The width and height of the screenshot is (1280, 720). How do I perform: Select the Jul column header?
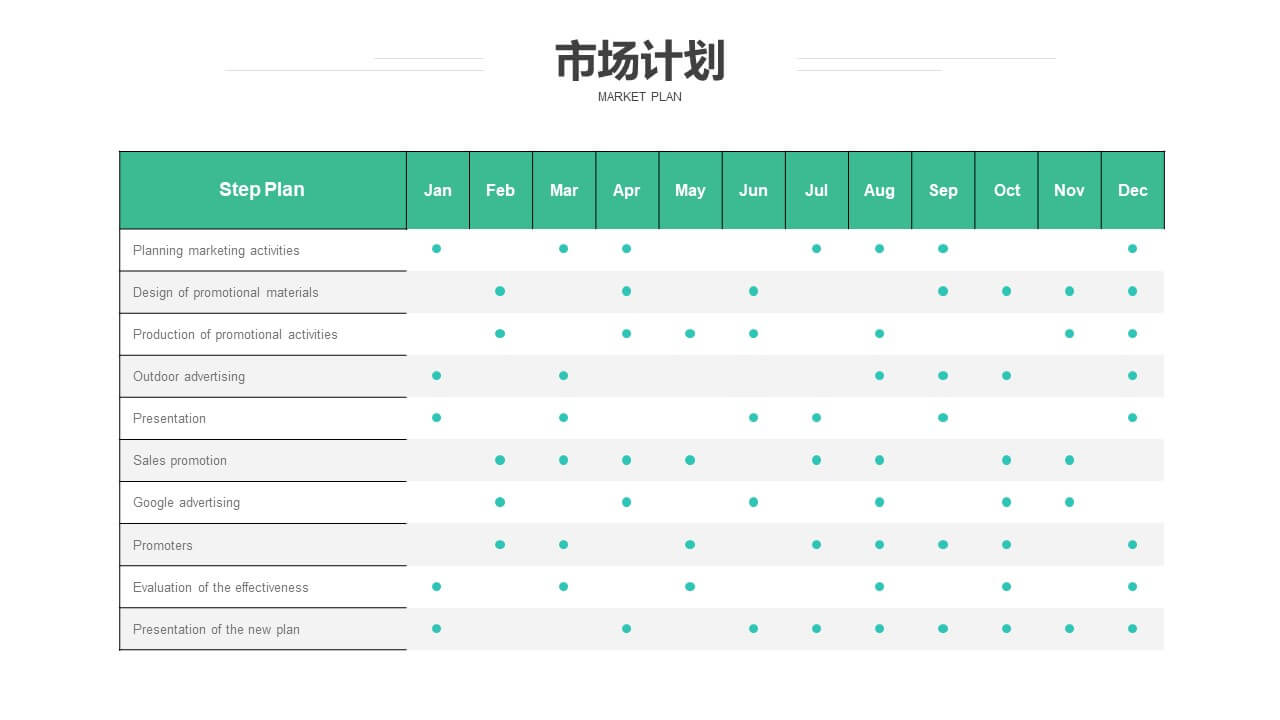817,190
